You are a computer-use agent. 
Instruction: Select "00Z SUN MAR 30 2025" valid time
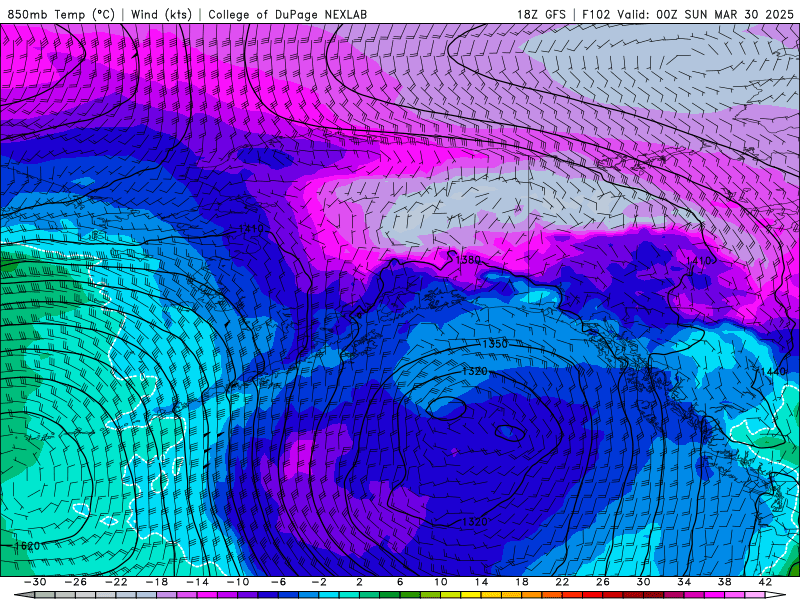pyautogui.click(x=725, y=14)
